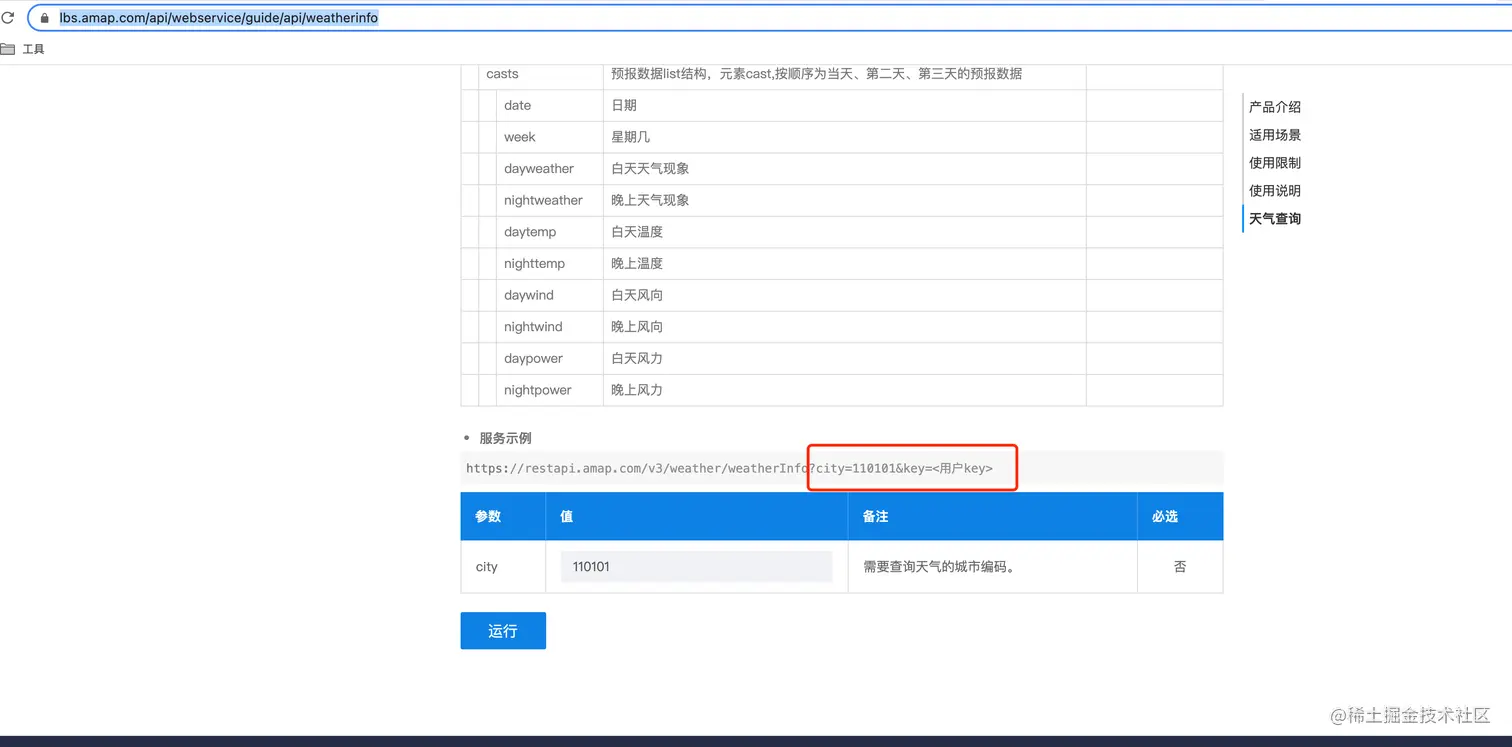This screenshot has height=747, width=1512.
Task: Click the 值 column header
Action: [697, 516]
